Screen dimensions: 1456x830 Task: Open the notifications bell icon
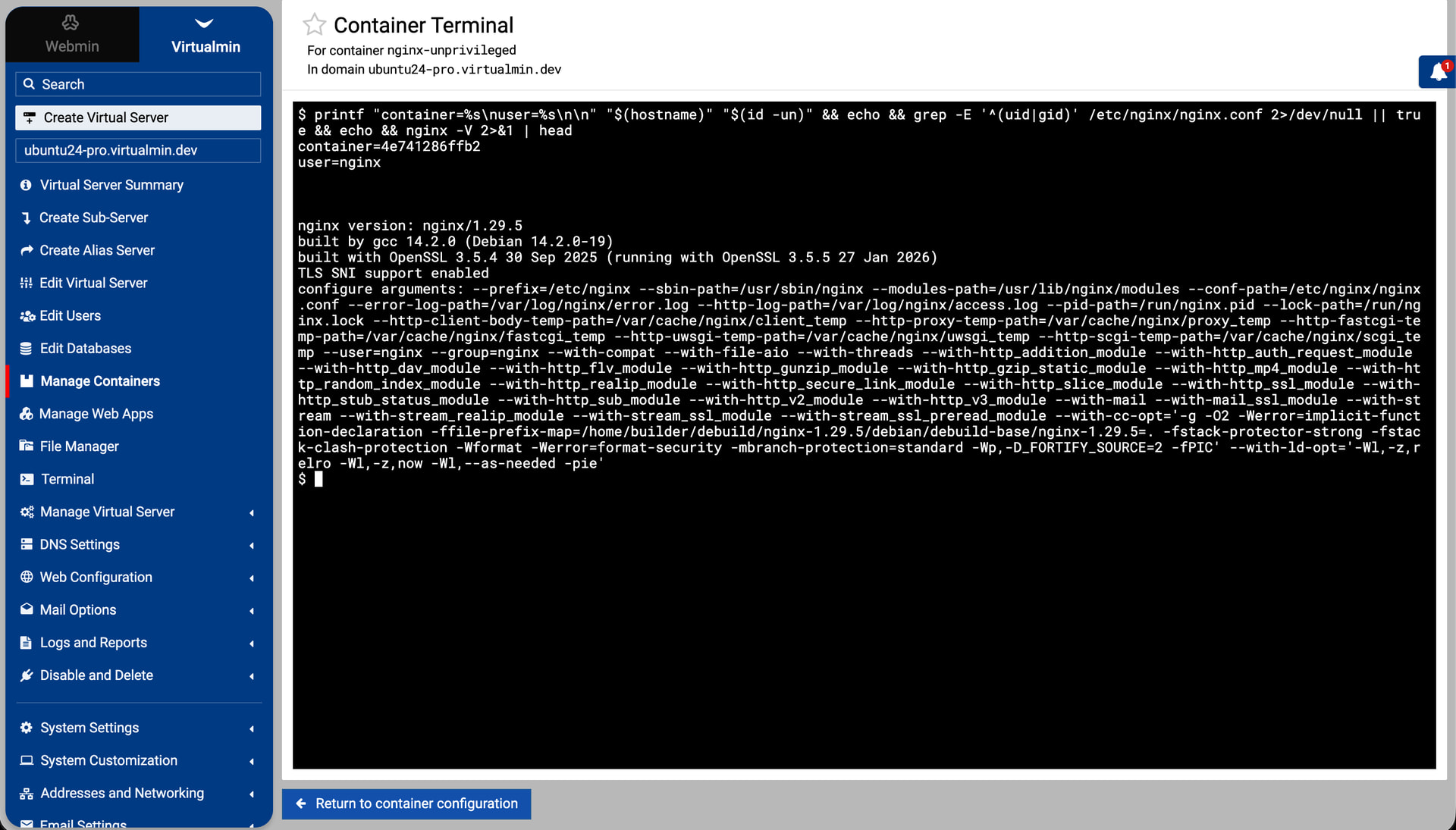coord(1438,72)
